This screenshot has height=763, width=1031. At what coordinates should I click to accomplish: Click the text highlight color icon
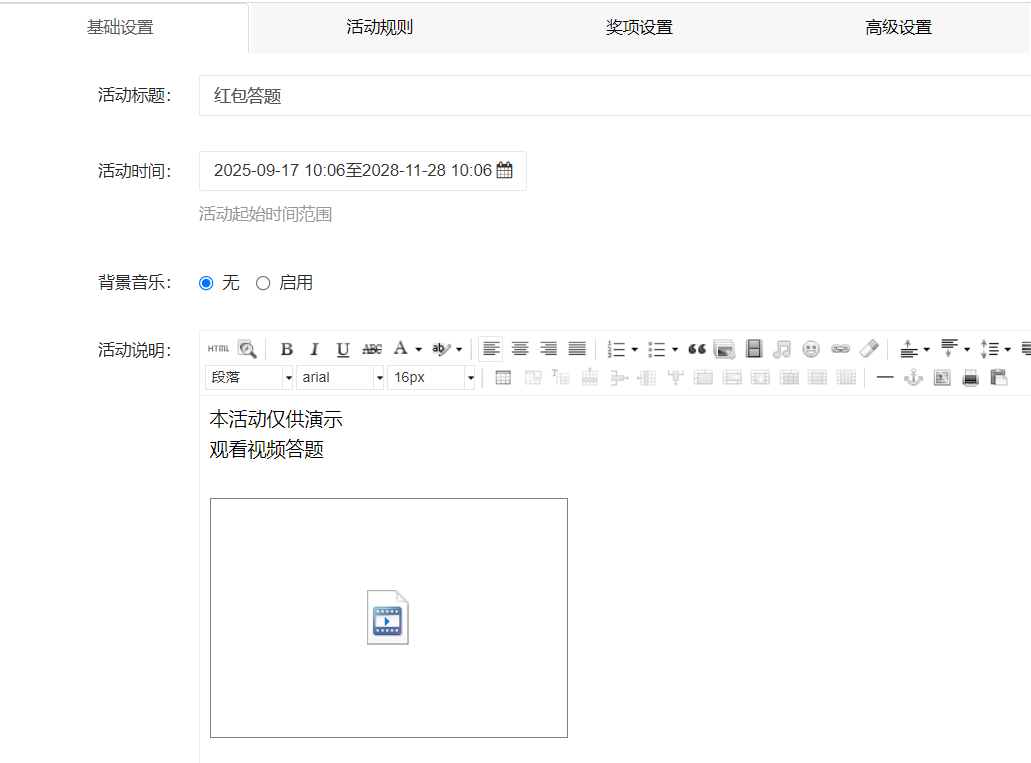click(441, 349)
